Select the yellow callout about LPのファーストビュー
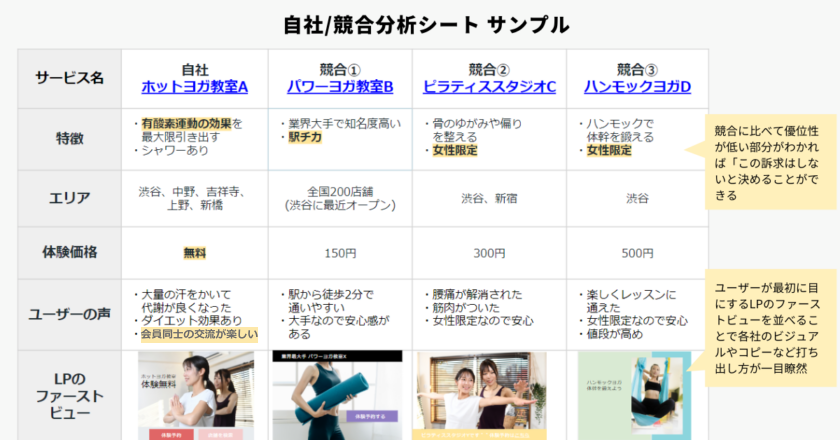The image size is (840, 440). [763, 322]
